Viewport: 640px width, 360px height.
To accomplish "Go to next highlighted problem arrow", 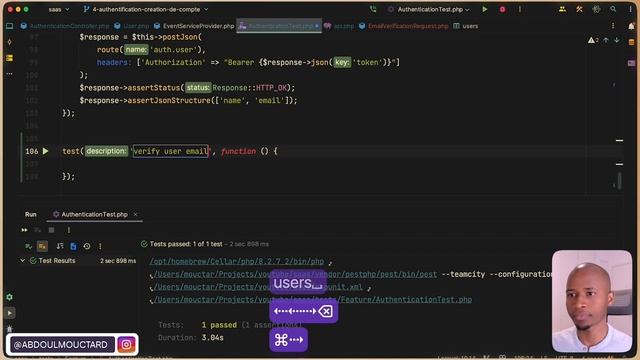I will (x=617, y=40).
